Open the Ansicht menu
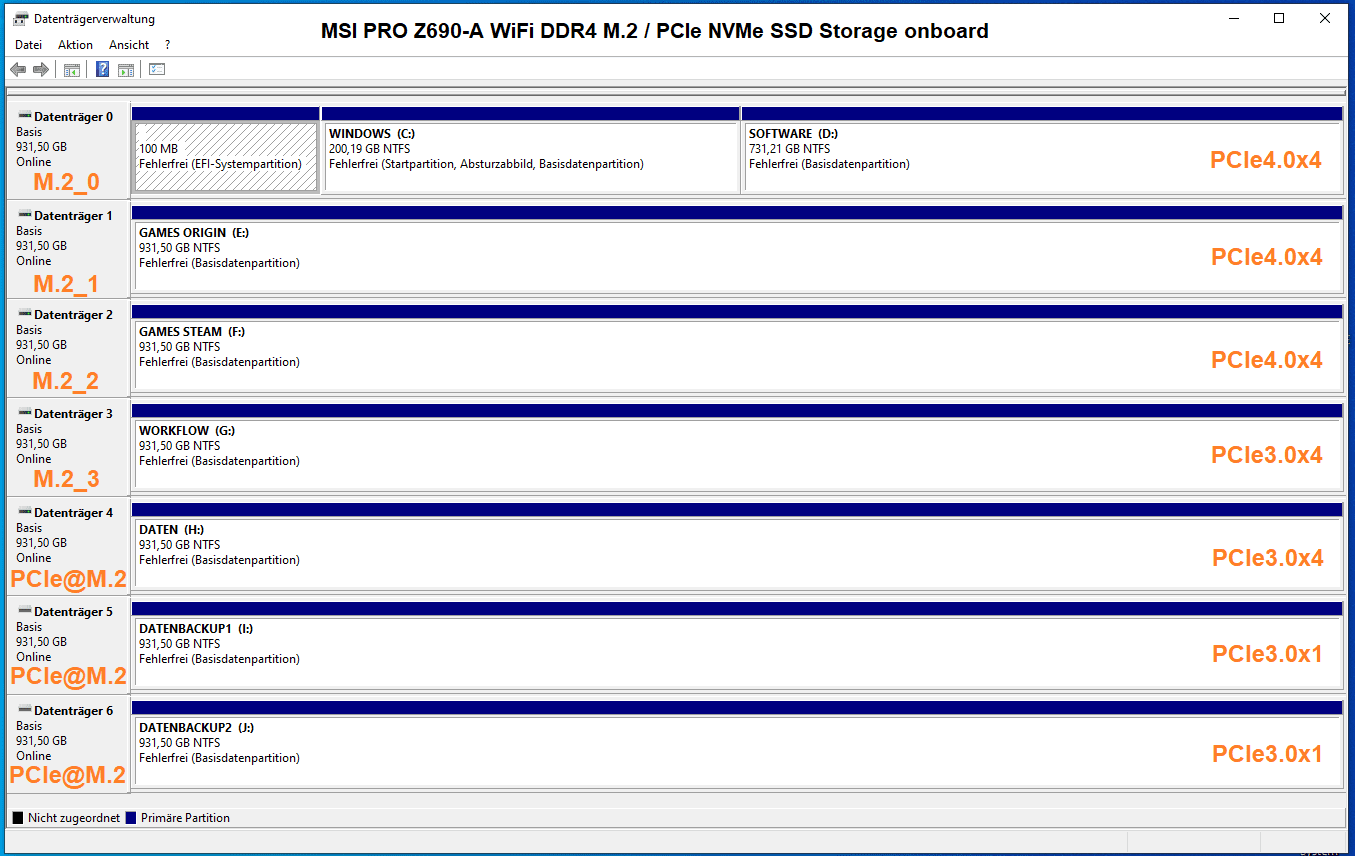The image size is (1355, 856). (x=129, y=45)
